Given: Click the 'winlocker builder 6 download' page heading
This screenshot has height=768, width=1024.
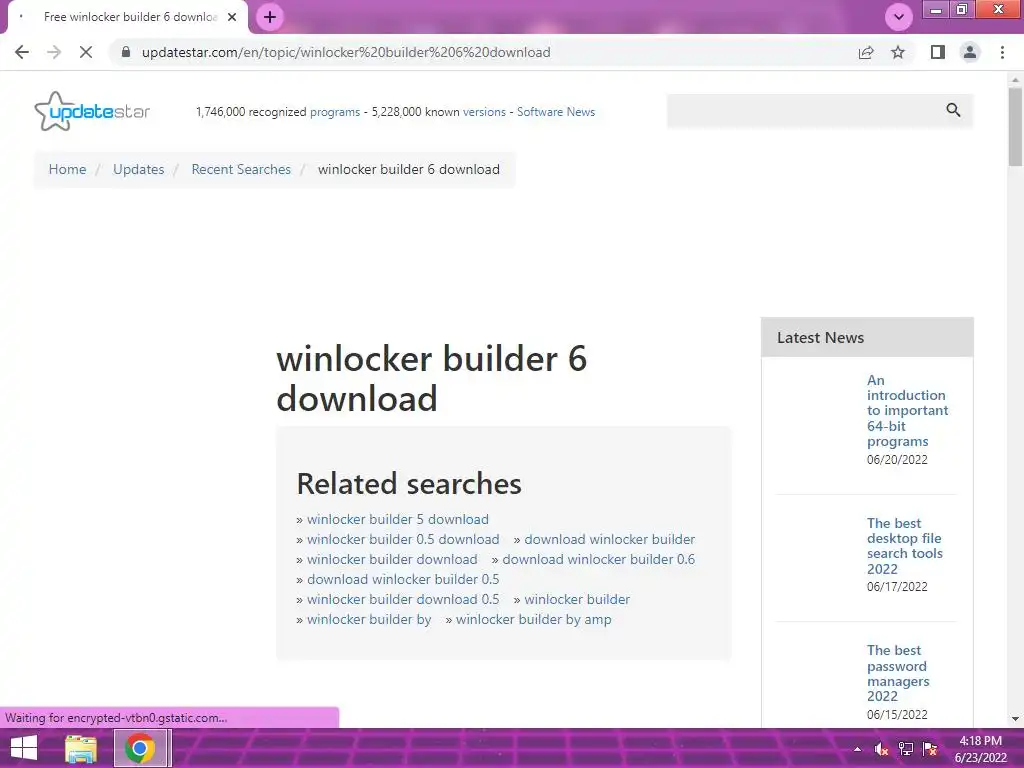Looking at the screenshot, I should (x=432, y=378).
